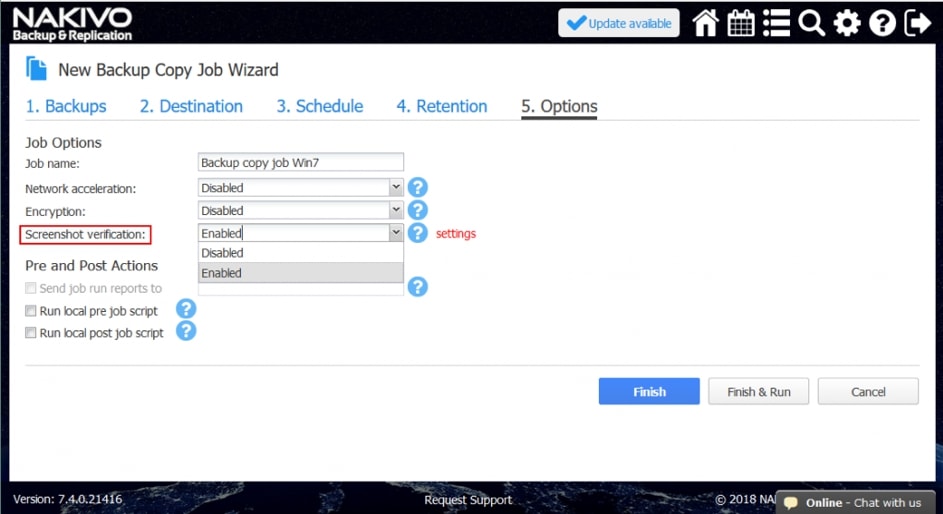Viewport: 943px width, 514px height.
Task: Show help for Encryption option
Action: (417, 210)
